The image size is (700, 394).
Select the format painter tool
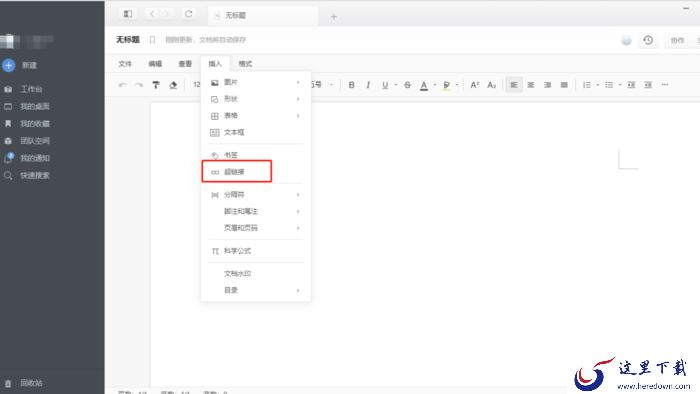click(156, 85)
